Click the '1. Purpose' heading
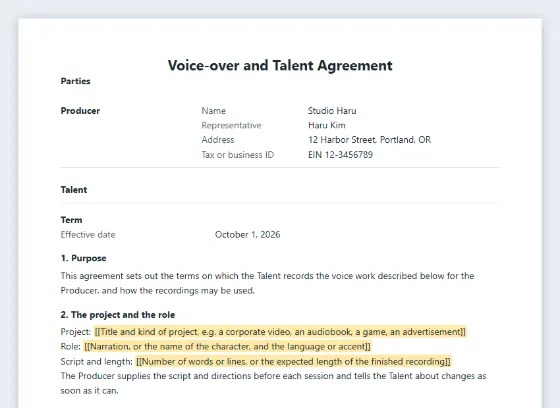This screenshot has height=408, width=560. [83, 258]
